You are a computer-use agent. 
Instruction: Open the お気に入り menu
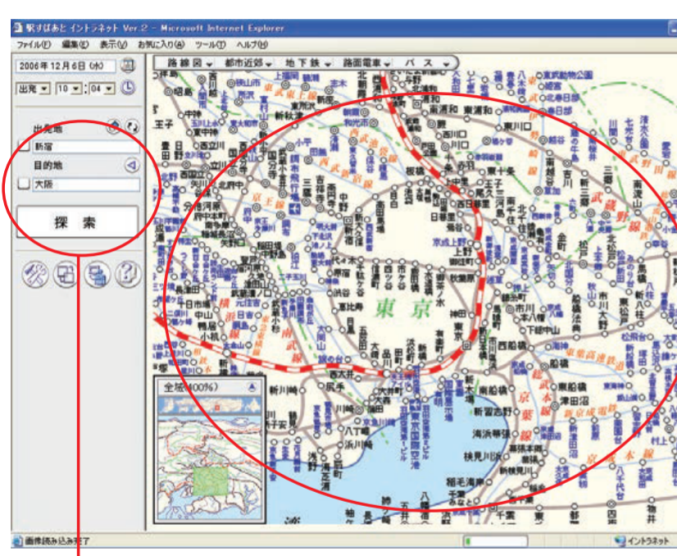coord(161,45)
